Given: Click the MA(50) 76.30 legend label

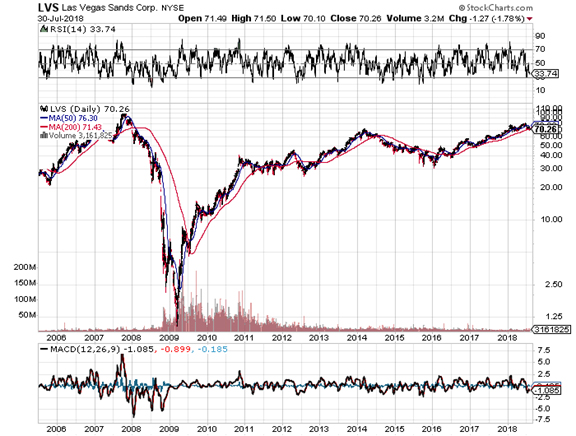Looking at the screenshot, I should tap(73, 118).
